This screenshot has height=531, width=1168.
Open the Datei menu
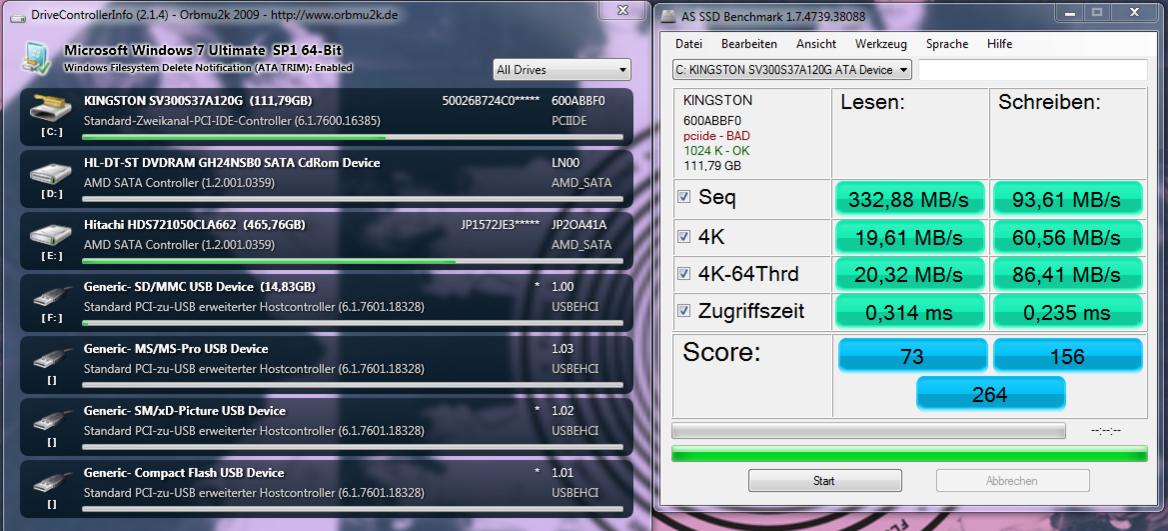click(x=688, y=44)
